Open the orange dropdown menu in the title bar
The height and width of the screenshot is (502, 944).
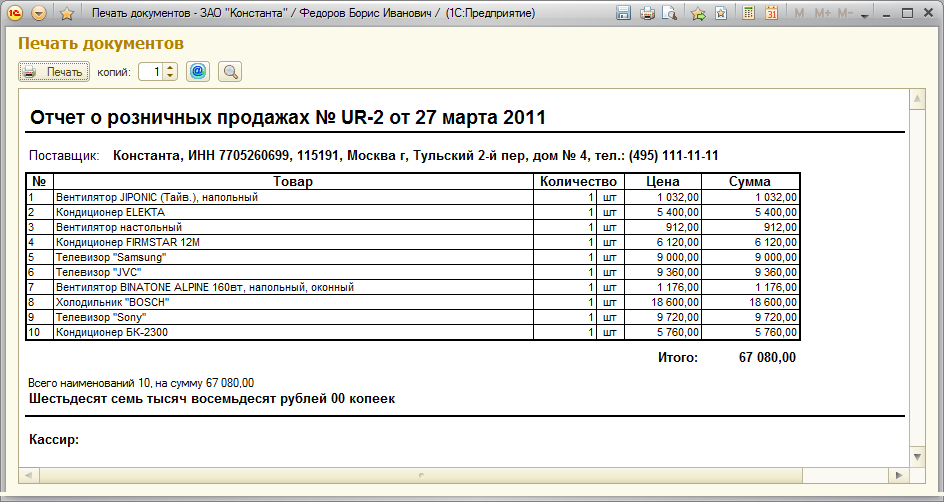39,13
